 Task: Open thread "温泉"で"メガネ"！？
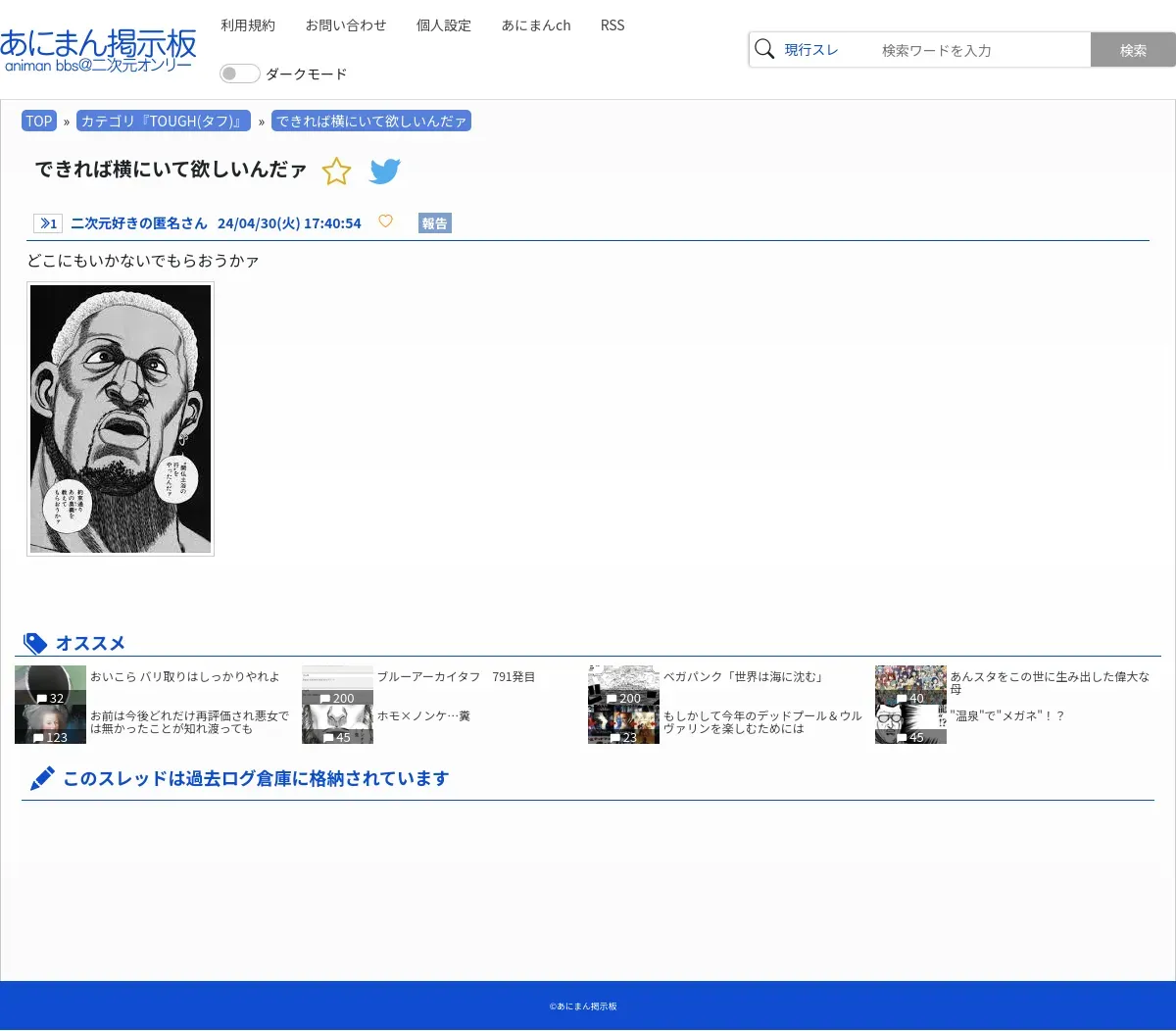(x=1007, y=716)
